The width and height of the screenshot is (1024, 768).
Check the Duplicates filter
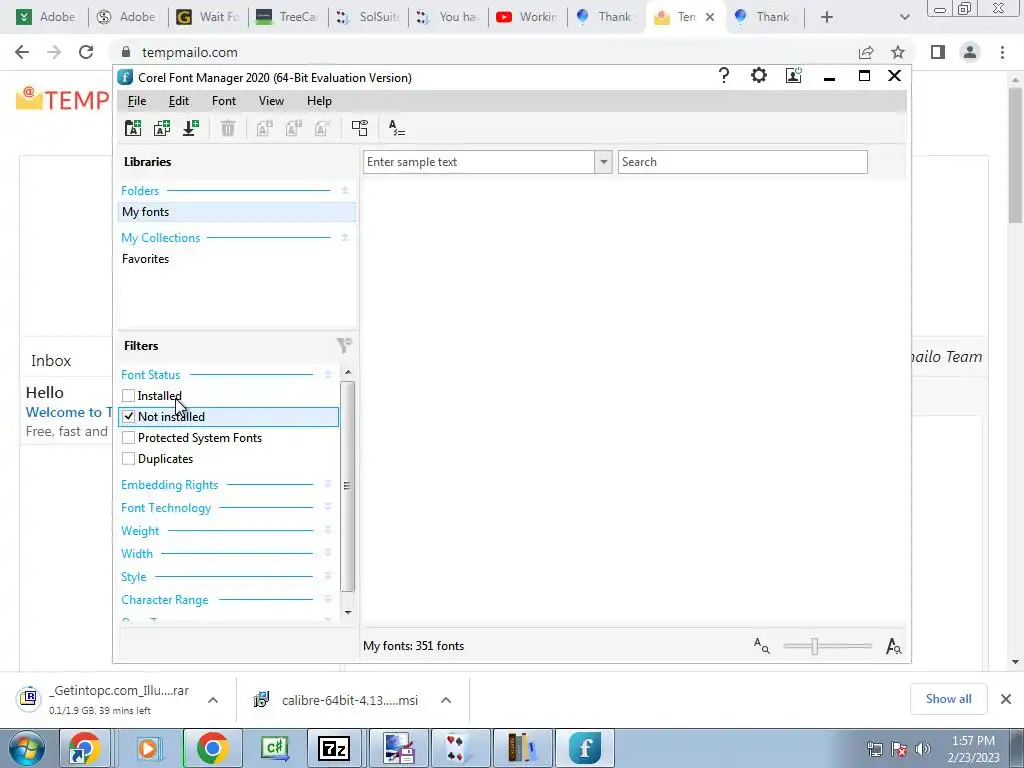(x=129, y=458)
